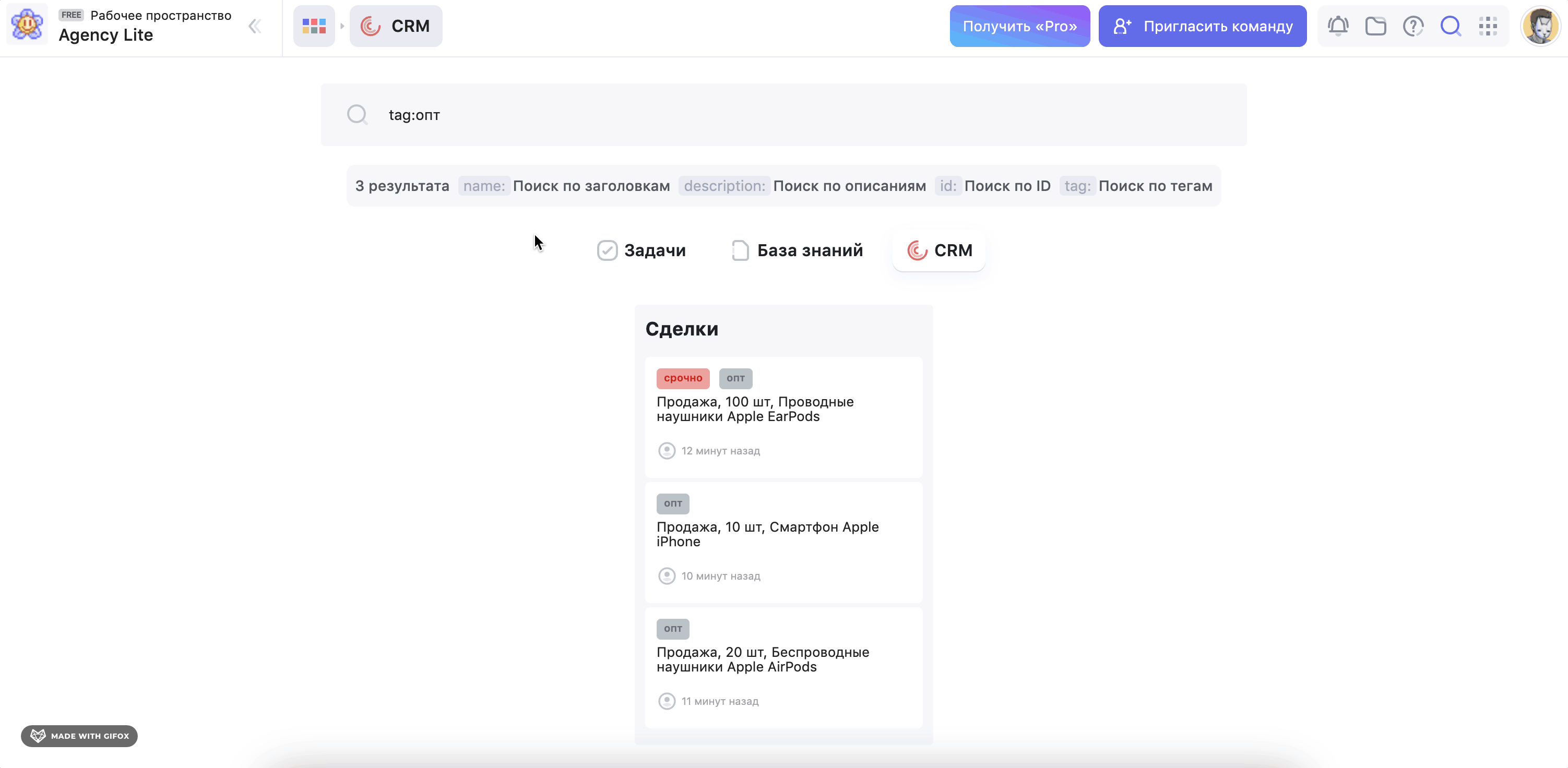Screen dimensions: 1568x768
Task: Click the CRM breadcrumb button
Action: click(396, 26)
